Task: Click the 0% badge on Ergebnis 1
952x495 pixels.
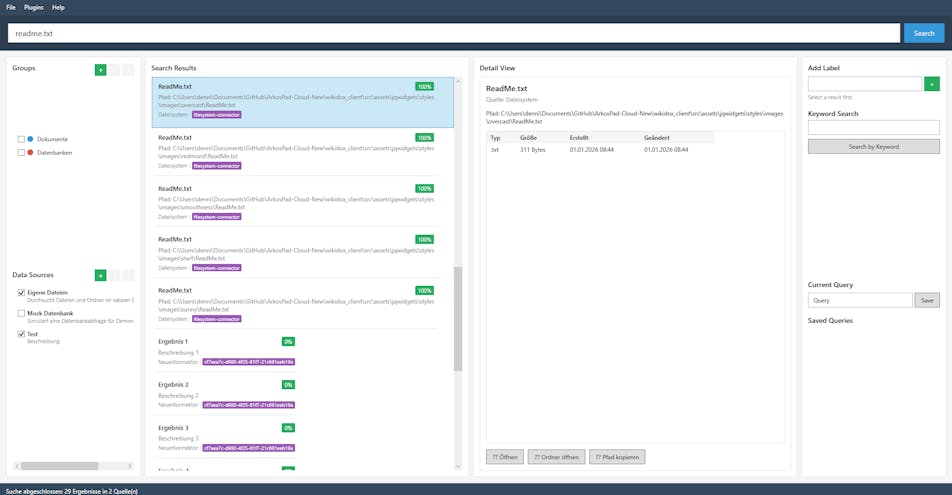Action: pos(288,342)
